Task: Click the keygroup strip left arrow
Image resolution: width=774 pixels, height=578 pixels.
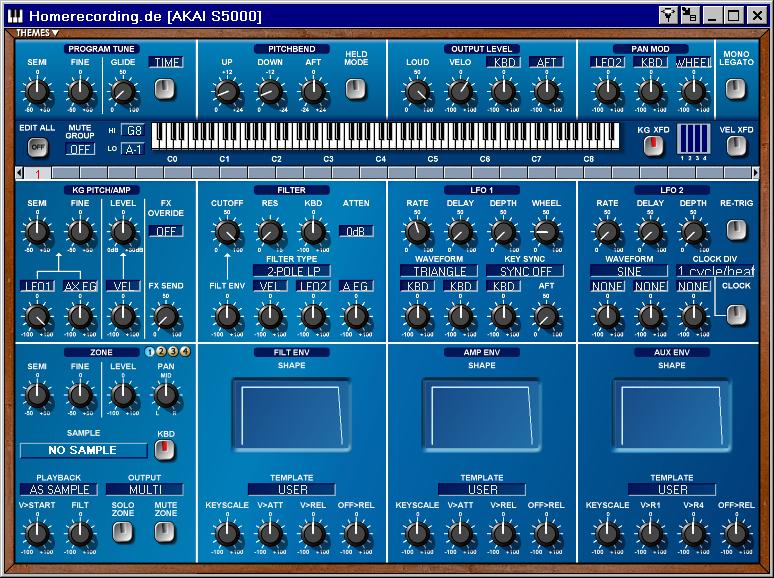Action: (19, 173)
